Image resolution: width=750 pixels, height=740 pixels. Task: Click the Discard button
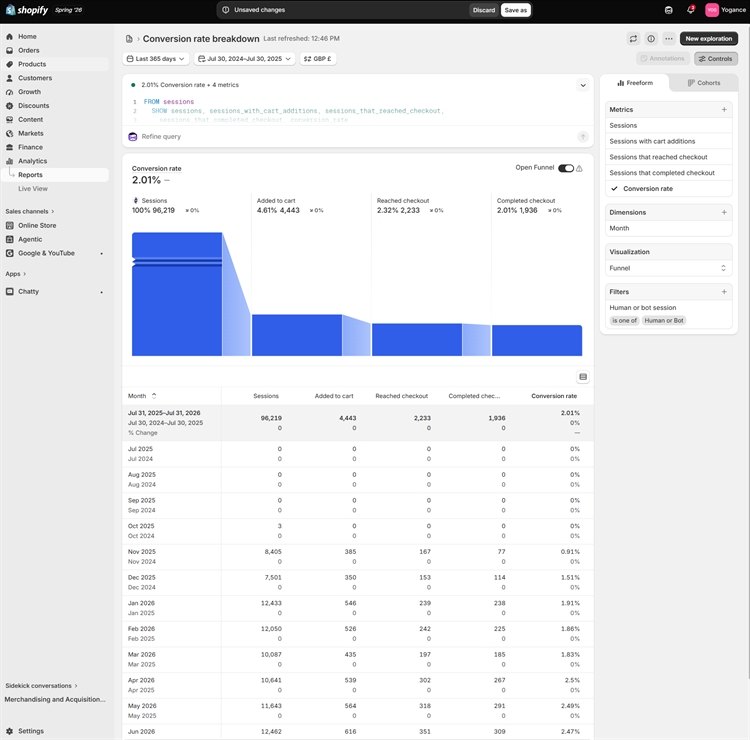tap(484, 10)
